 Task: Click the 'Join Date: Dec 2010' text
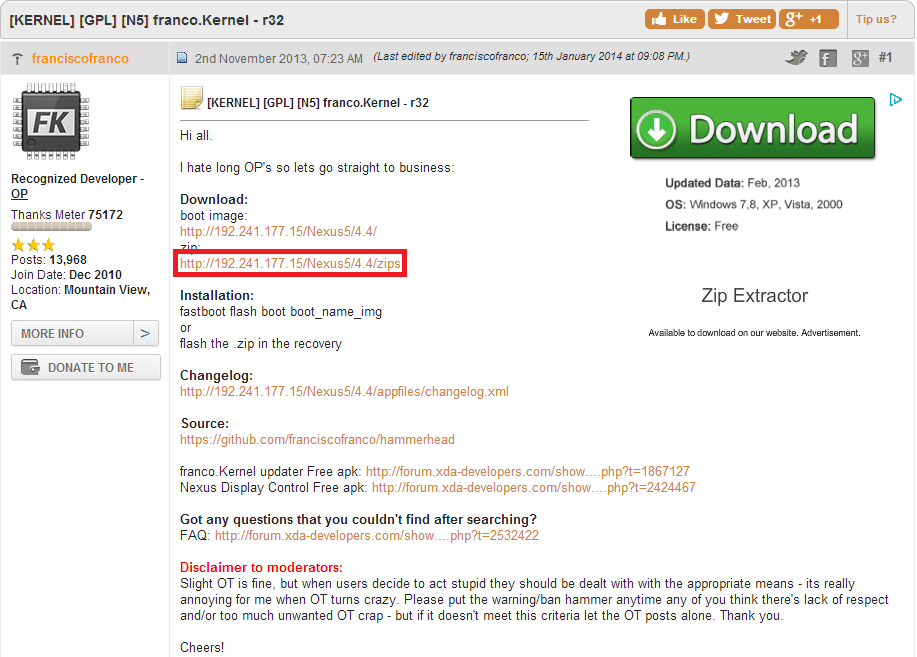pyautogui.click(x=67, y=275)
